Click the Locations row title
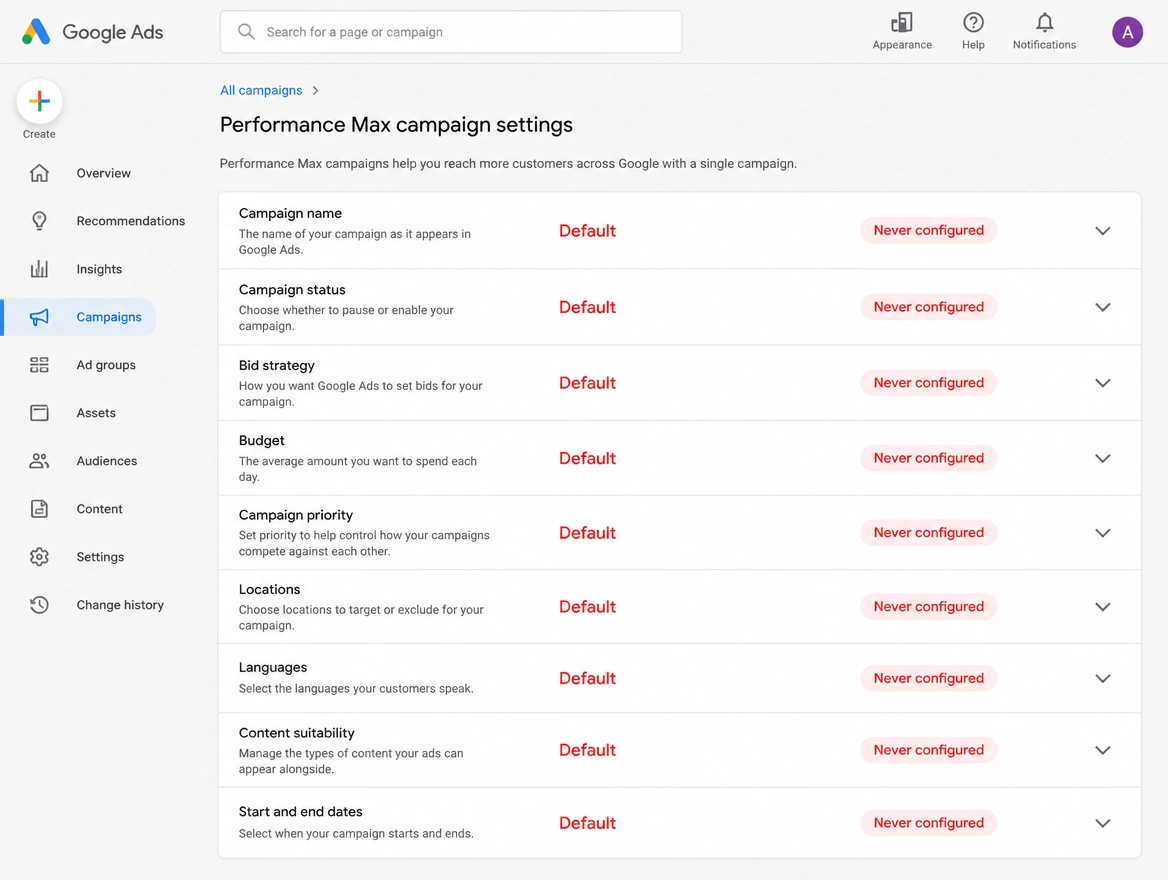The image size is (1168, 880). 269,589
